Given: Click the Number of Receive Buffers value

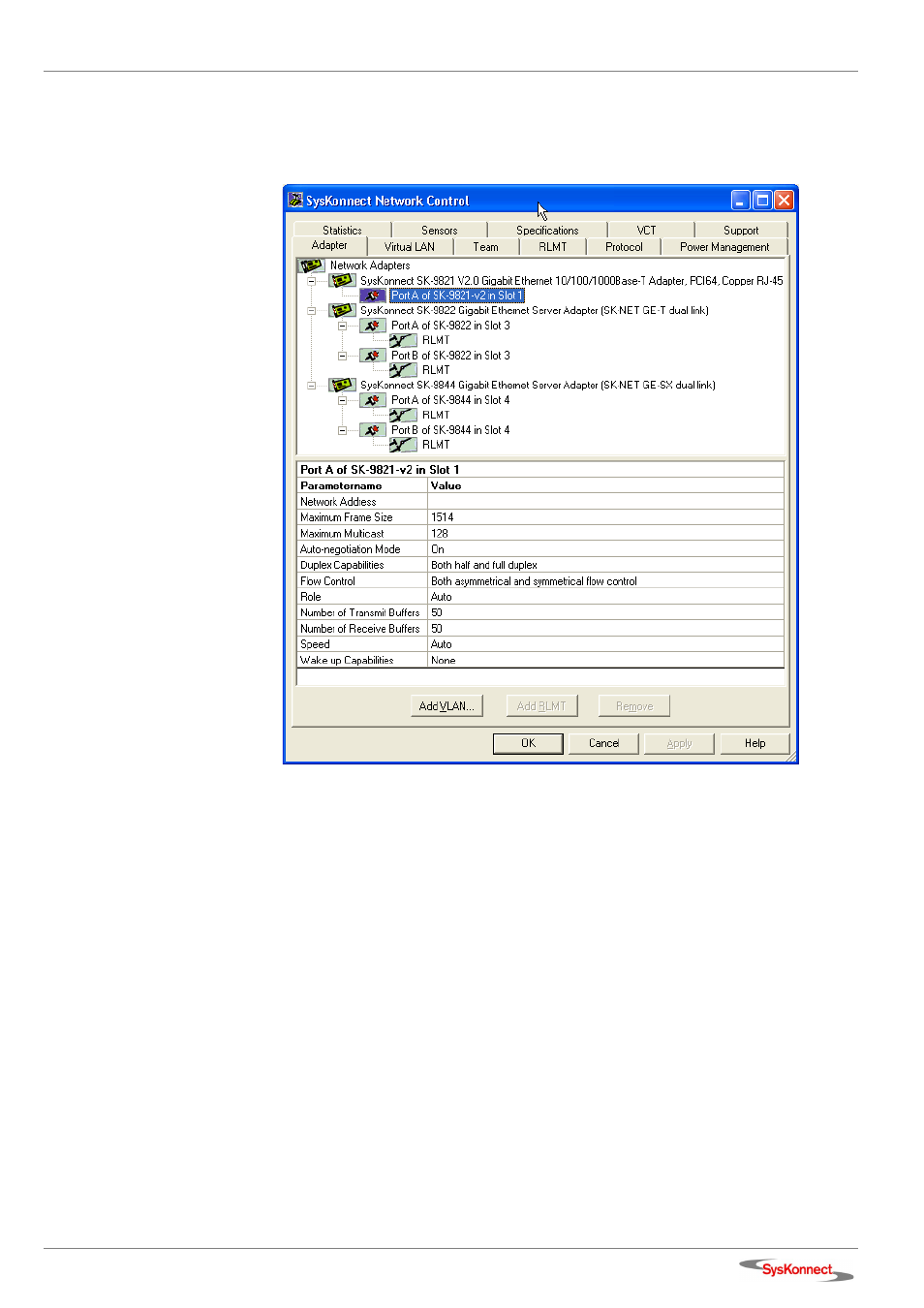Looking at the screenshot, I should (x=605, y=629).
